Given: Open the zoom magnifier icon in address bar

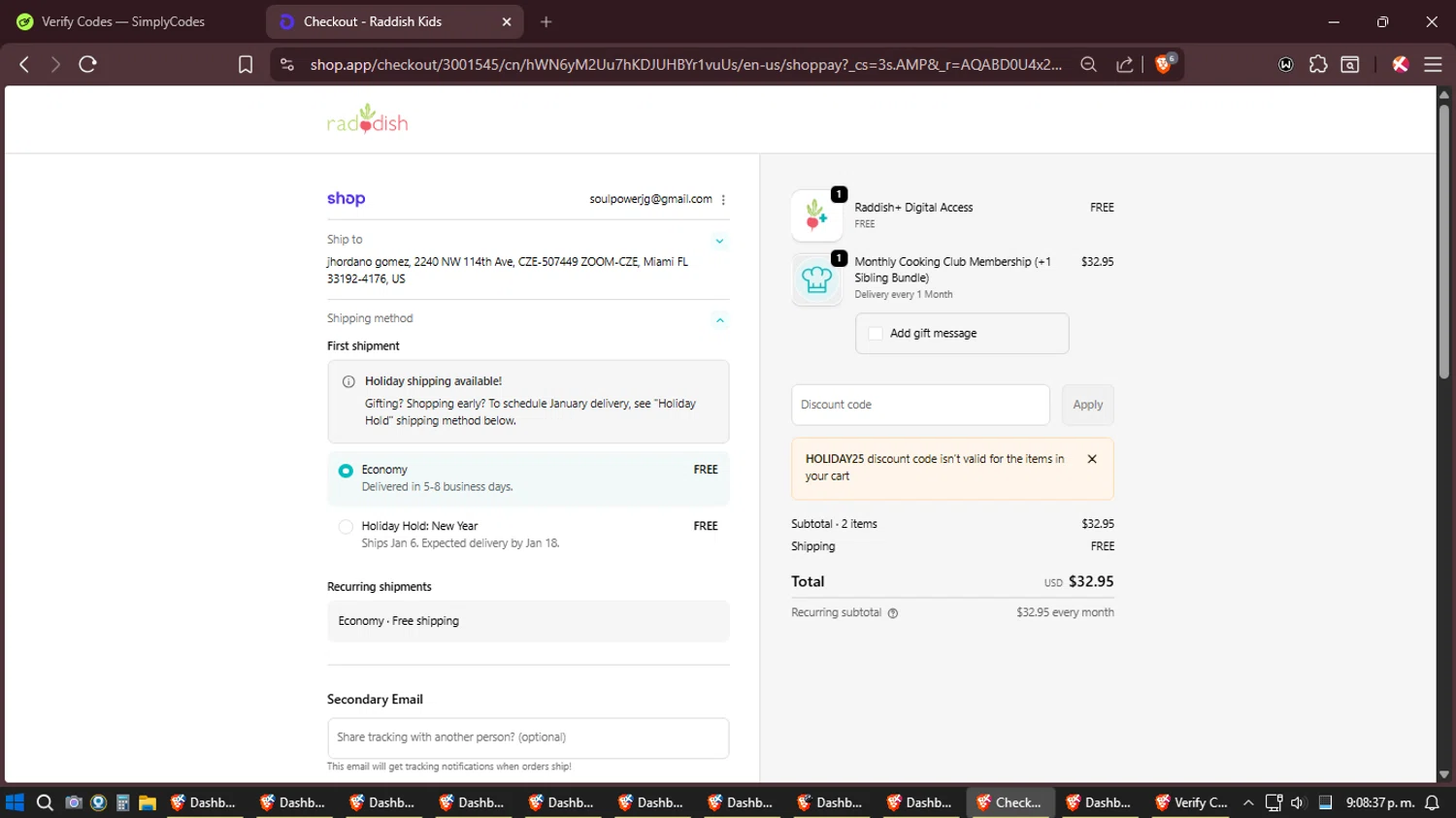Looking at the screenshot, I should click(x=1088, y=64).
